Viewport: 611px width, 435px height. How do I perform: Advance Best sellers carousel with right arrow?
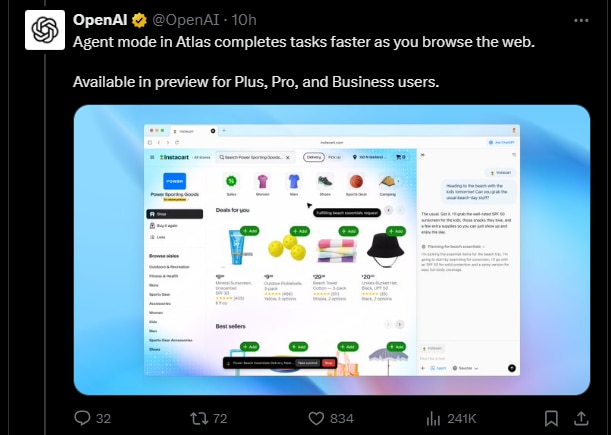(400, 324)
